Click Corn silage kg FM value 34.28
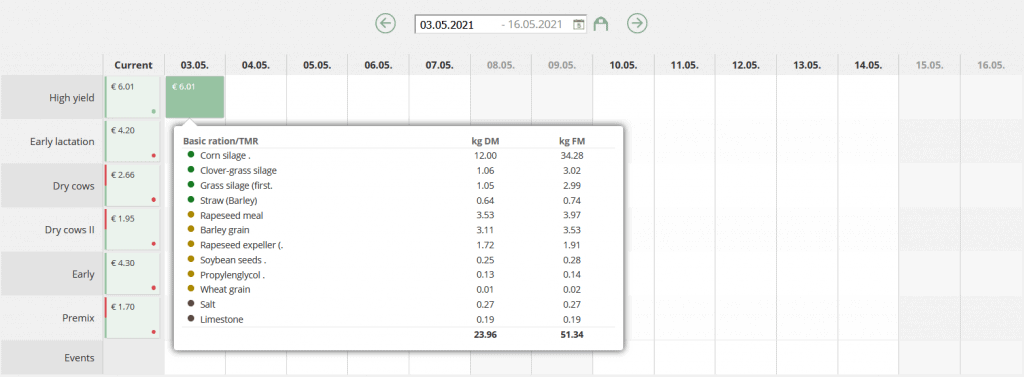This screenshot has height=377, width=1024. pos(573,156)
